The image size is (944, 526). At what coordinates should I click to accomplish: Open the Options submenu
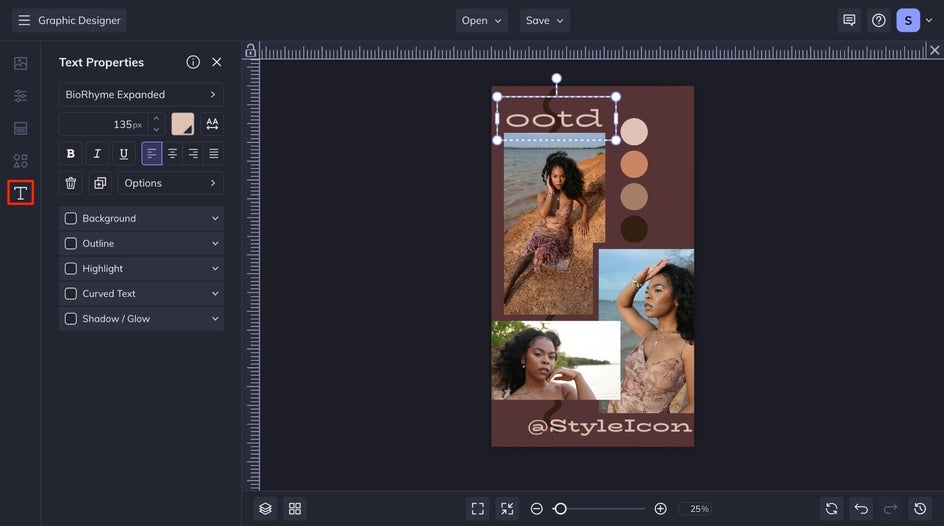click(x=170, y=183)
